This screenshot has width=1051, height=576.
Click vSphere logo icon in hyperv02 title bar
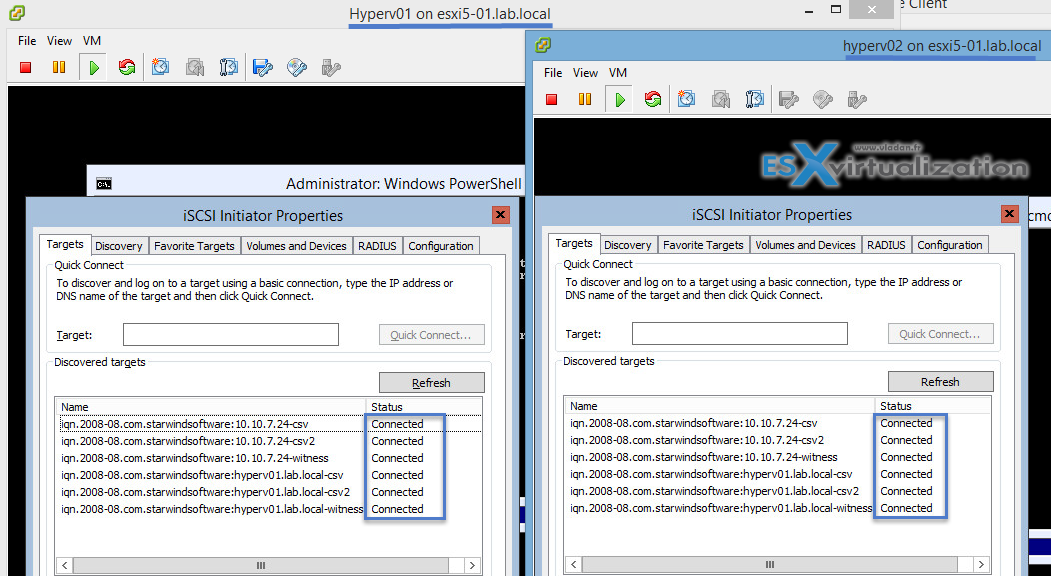[x=544, y=44]
